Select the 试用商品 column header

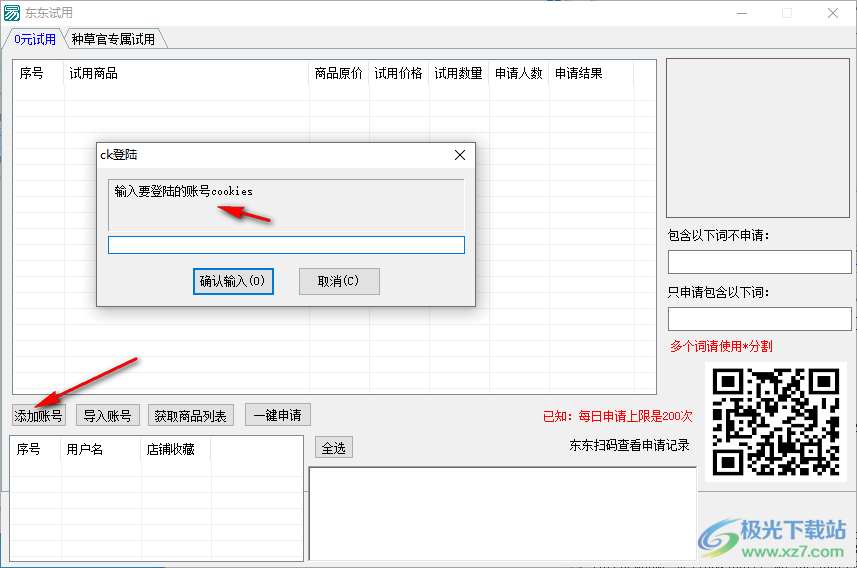pyautogui.click(x=186, y=73)
